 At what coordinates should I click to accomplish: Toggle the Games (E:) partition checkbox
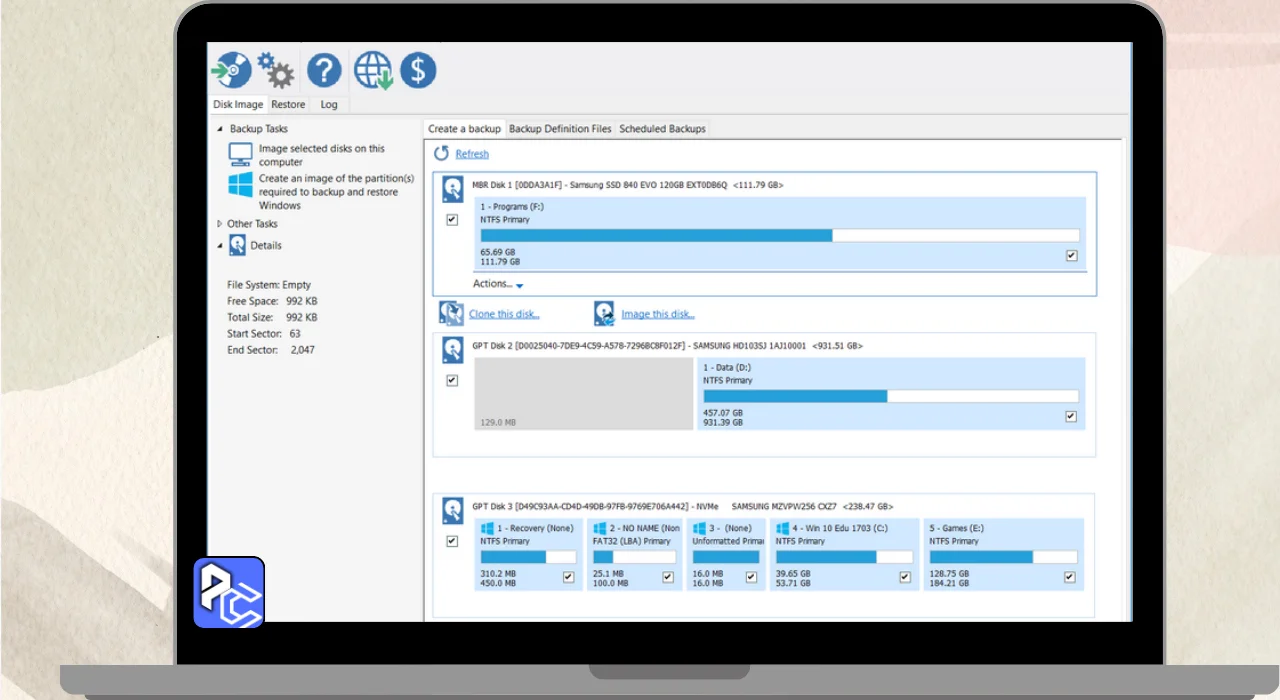pyautogui.click(x=1069, y=577)
